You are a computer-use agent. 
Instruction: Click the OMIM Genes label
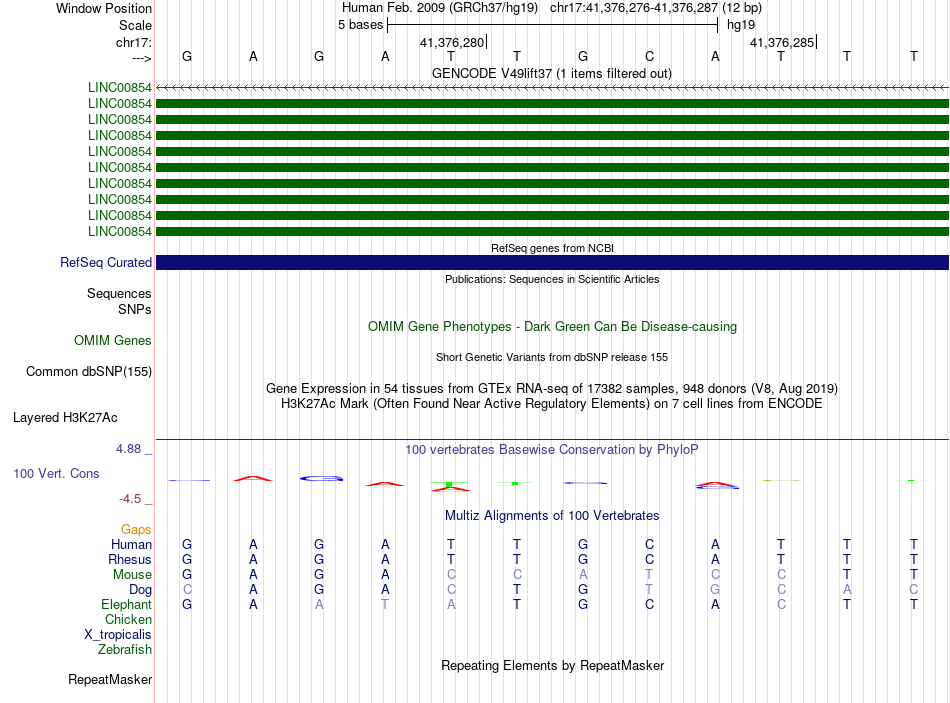click(x=113, y=341)
